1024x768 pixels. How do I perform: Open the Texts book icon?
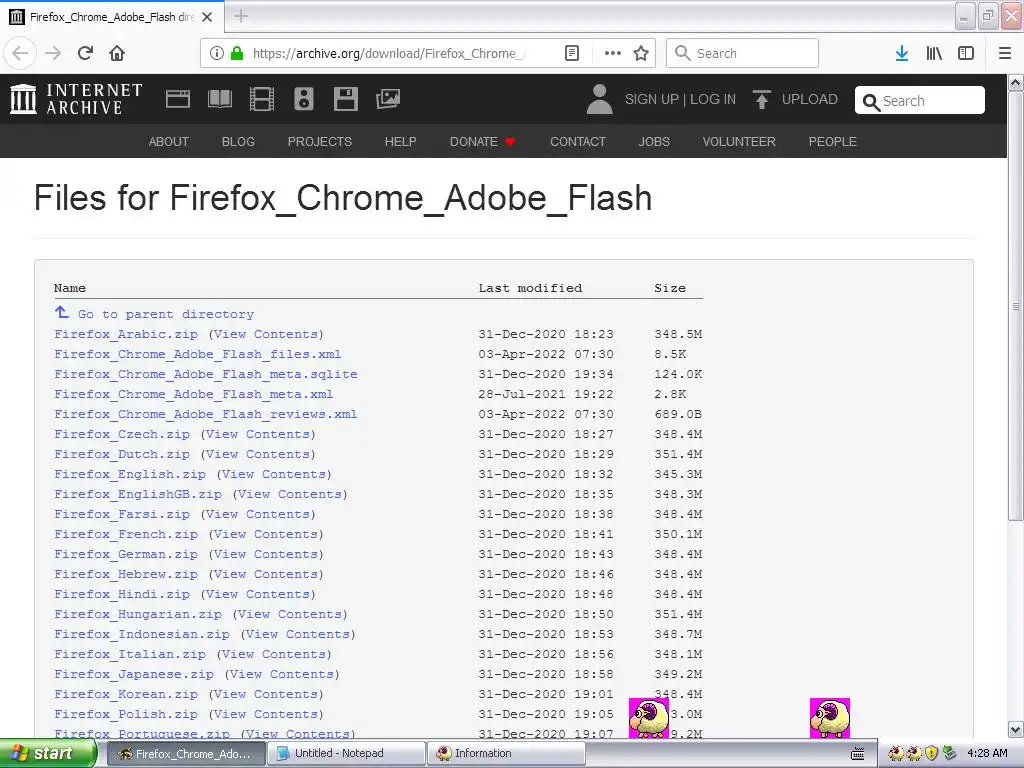coord(219,99)
